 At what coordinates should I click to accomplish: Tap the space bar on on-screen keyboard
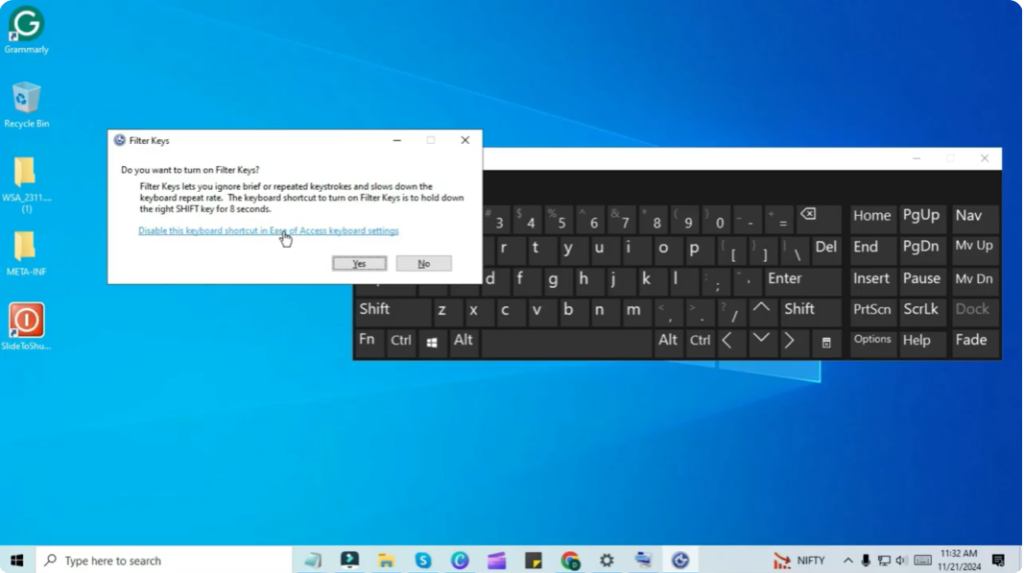pos(566,342)
